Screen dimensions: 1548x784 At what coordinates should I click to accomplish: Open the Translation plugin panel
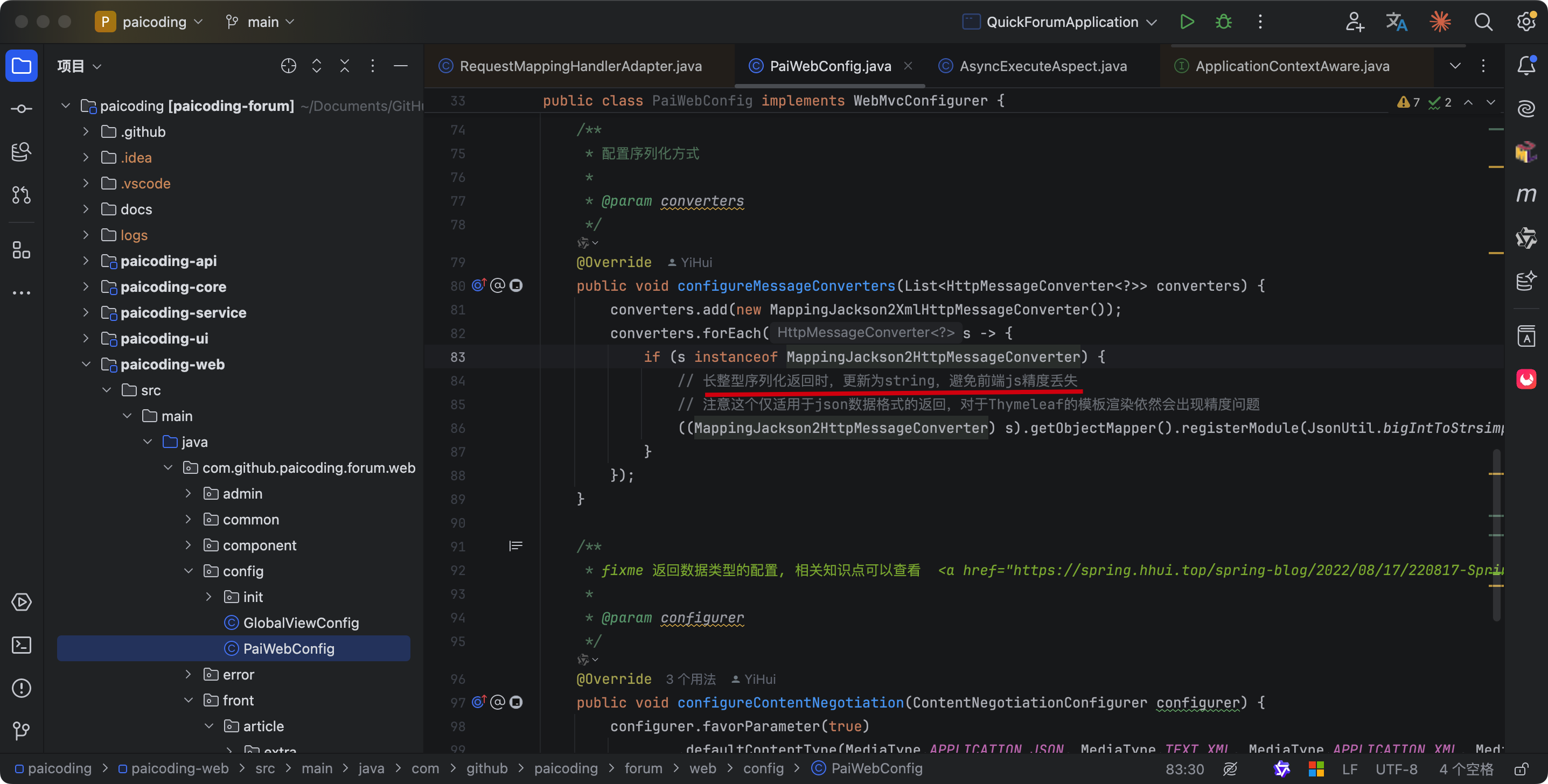click(x=1397, y=22)
